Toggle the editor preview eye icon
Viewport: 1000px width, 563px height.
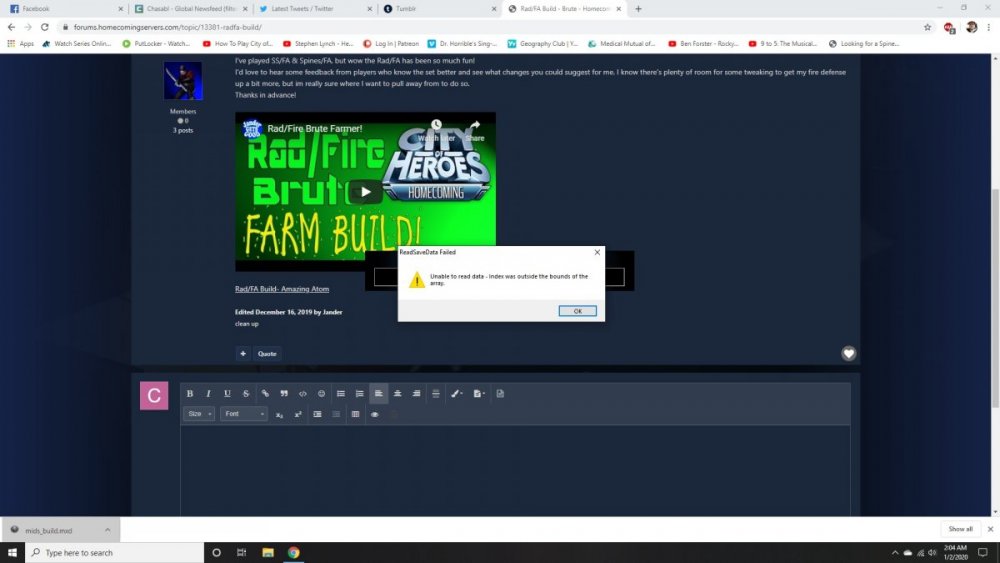[374, 414]
